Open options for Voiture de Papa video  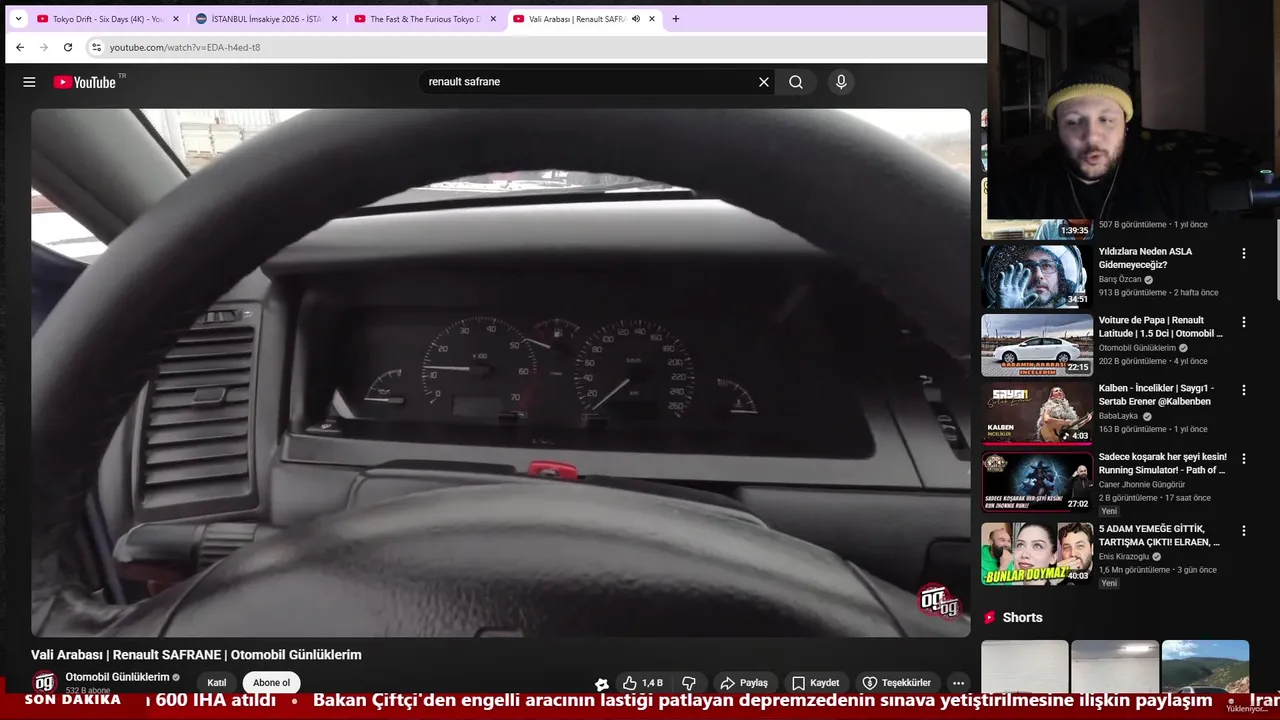(x=1244, y=322)
